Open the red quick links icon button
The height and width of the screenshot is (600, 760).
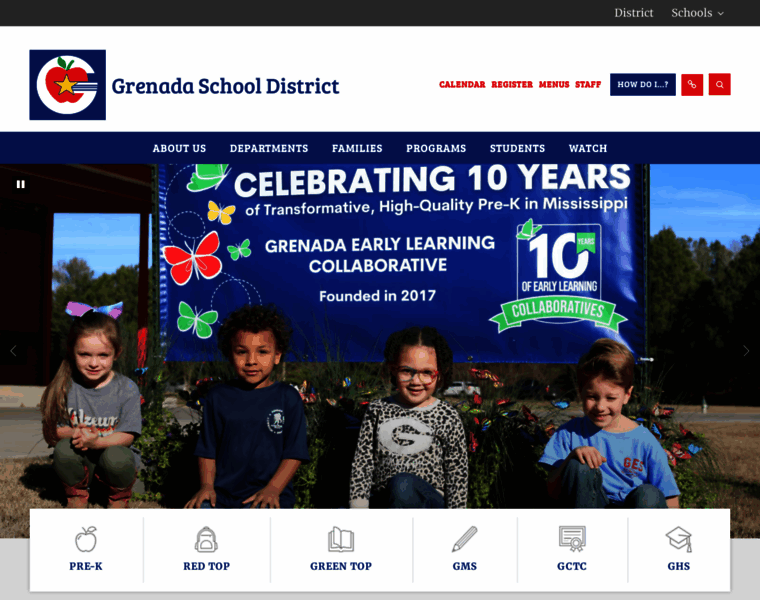[692, 85]
